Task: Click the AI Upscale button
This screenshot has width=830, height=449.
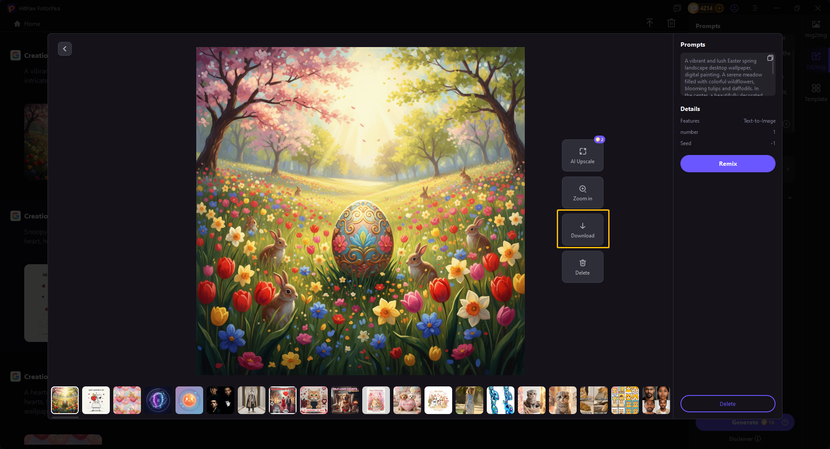Action: (582, 155)
